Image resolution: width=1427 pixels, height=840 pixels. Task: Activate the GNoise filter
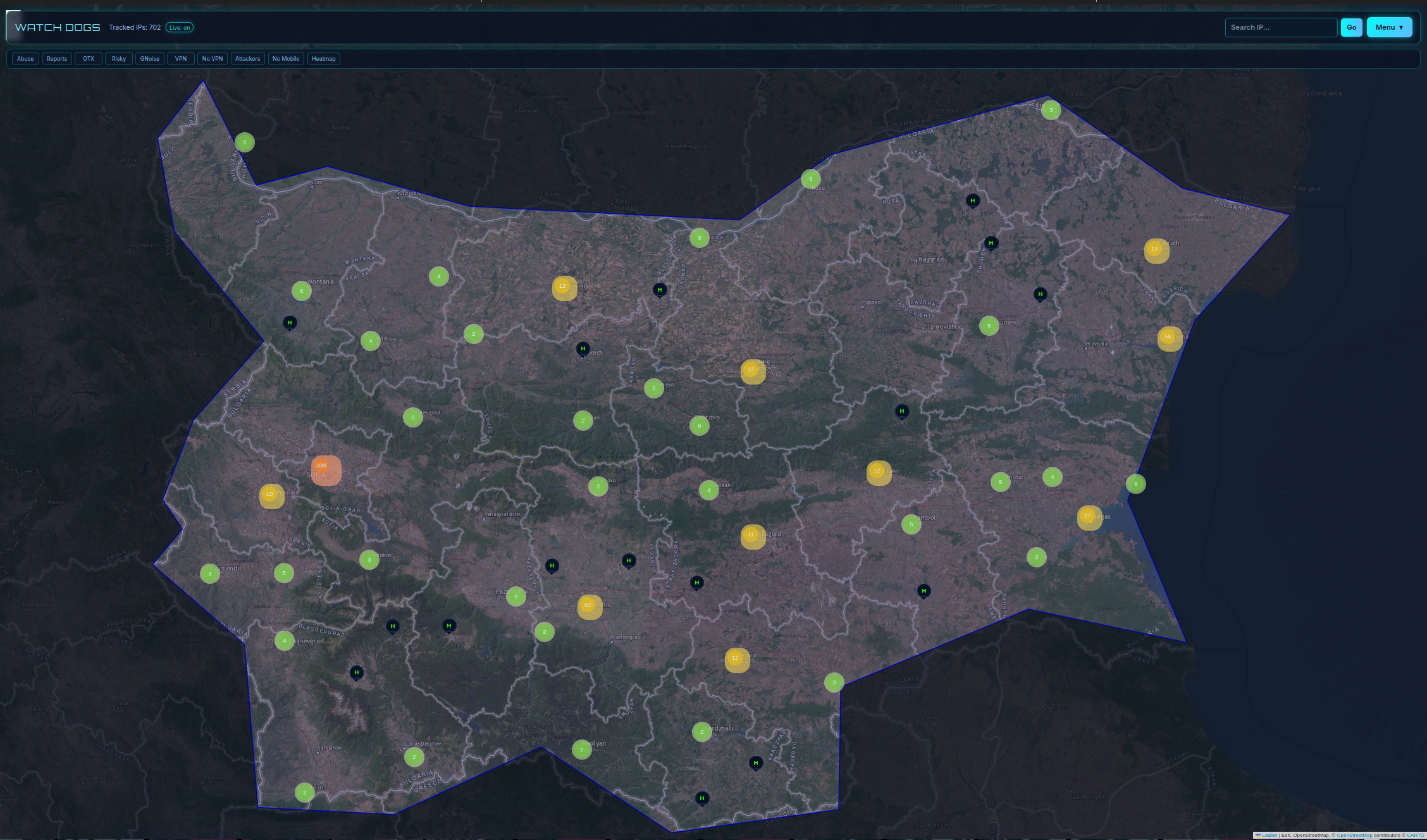tap(150, 58)
